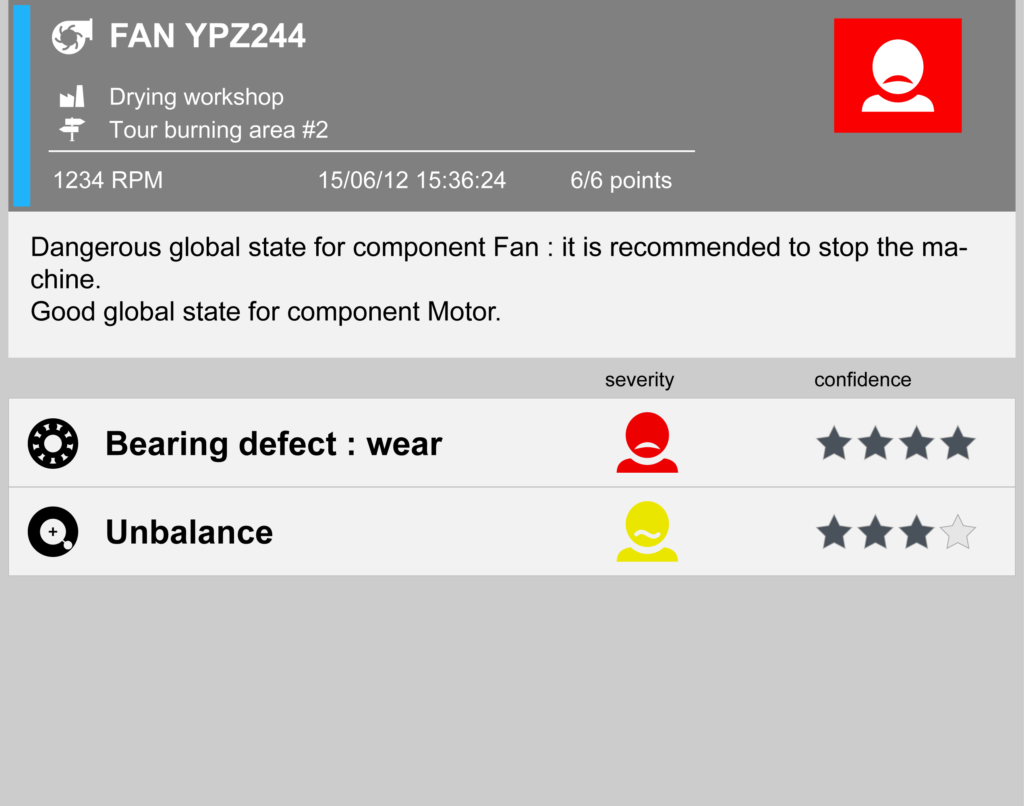Click the Drying workshop location label

(x=196, y=97)
